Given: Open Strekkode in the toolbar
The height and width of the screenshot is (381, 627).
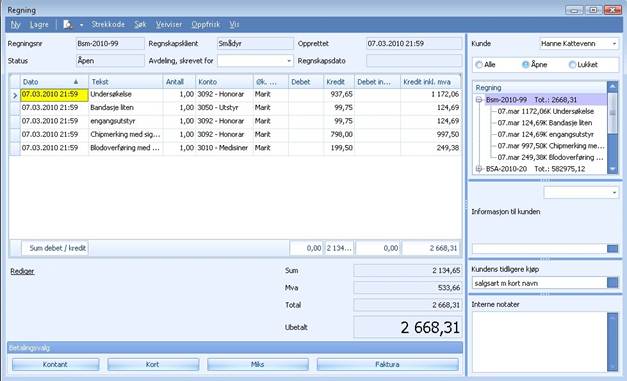Looking at the screenshot, I should tap(108, 24).
